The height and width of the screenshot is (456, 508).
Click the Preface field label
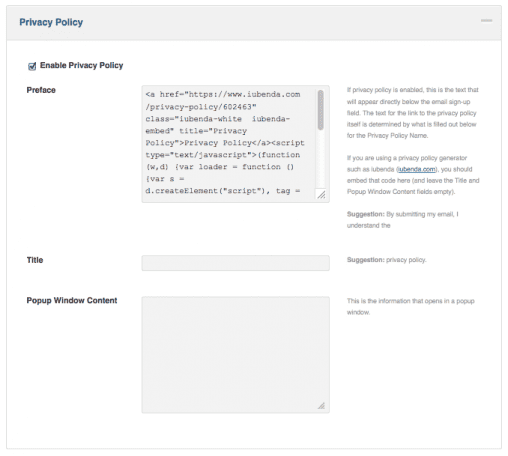tap(41, 90)
